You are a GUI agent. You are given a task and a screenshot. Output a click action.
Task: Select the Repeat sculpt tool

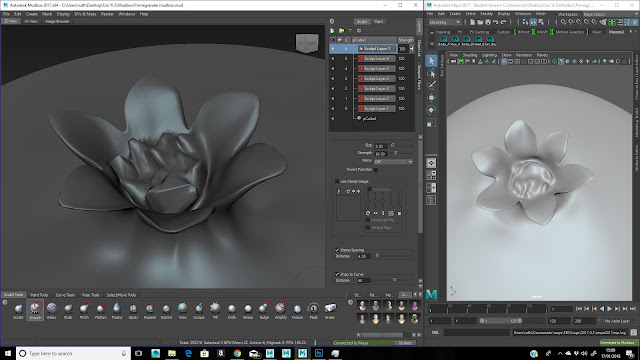pos(150,311)
